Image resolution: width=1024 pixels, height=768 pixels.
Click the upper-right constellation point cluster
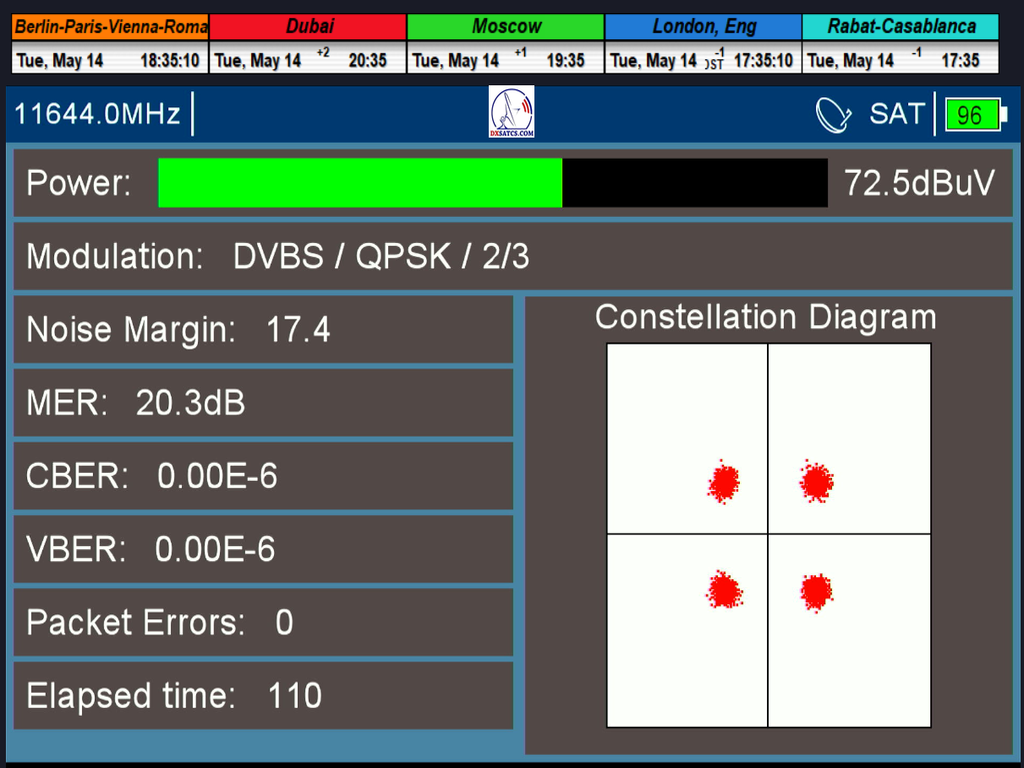(x=816, y=482)
